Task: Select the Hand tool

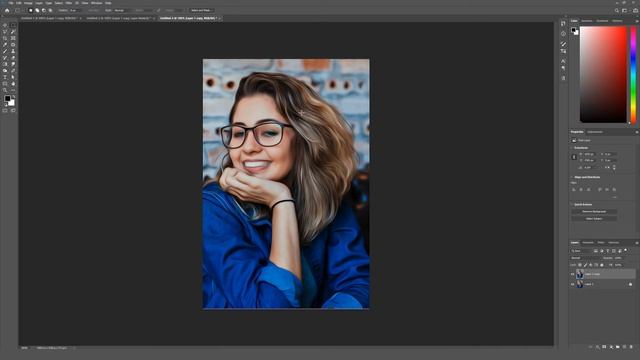Action: (x=13, y=84)
